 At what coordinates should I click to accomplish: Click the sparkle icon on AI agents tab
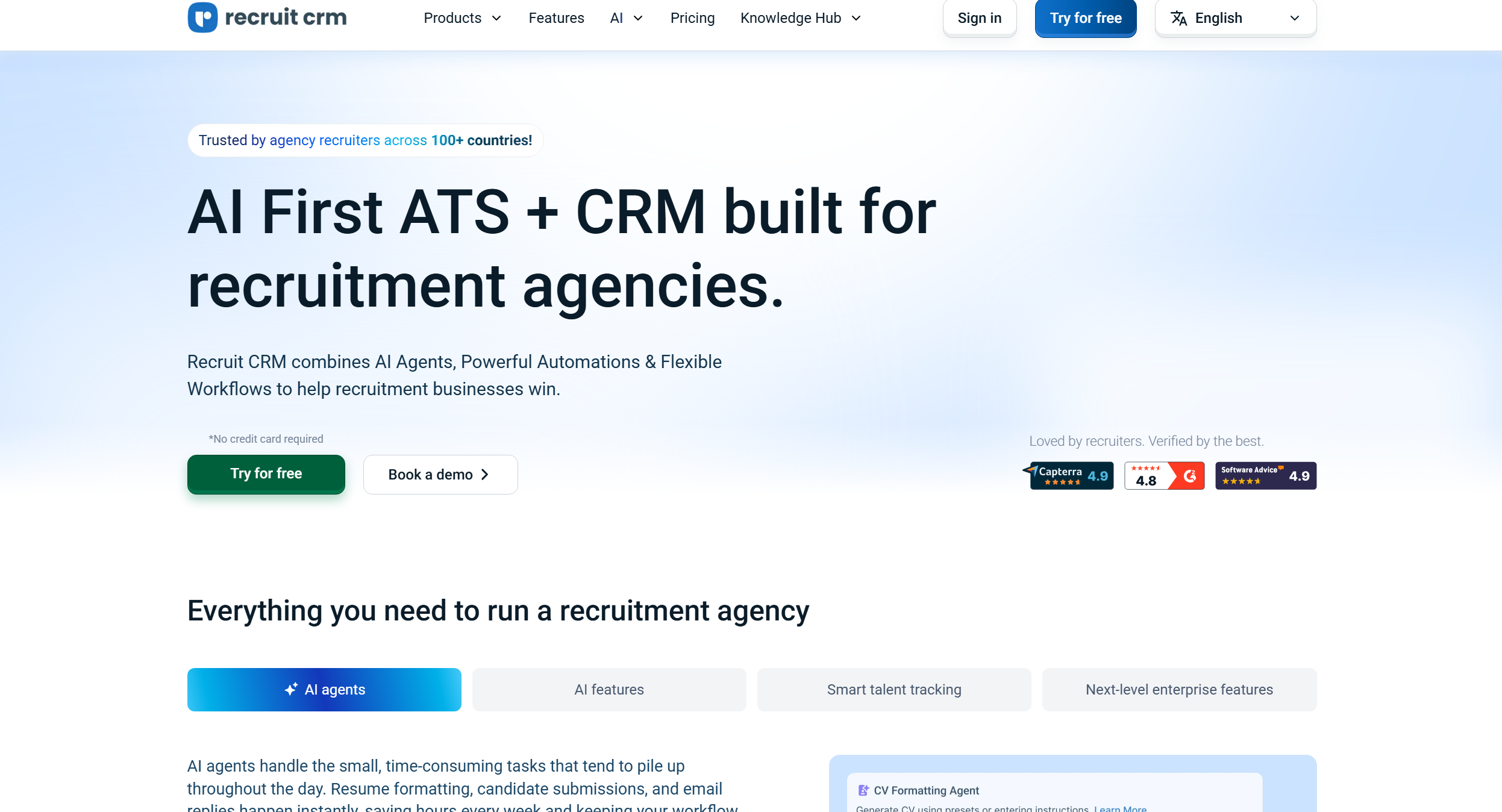(292, 689)
